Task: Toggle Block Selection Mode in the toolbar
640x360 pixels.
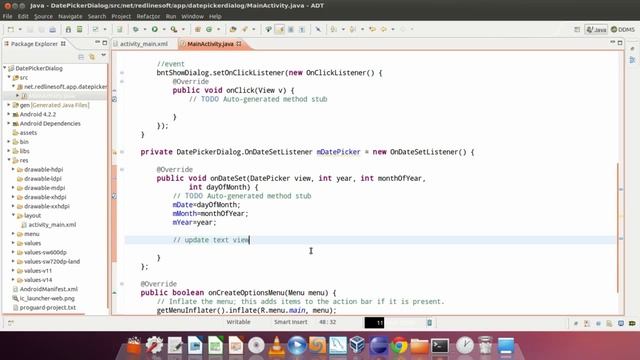Action: [291, 29]
